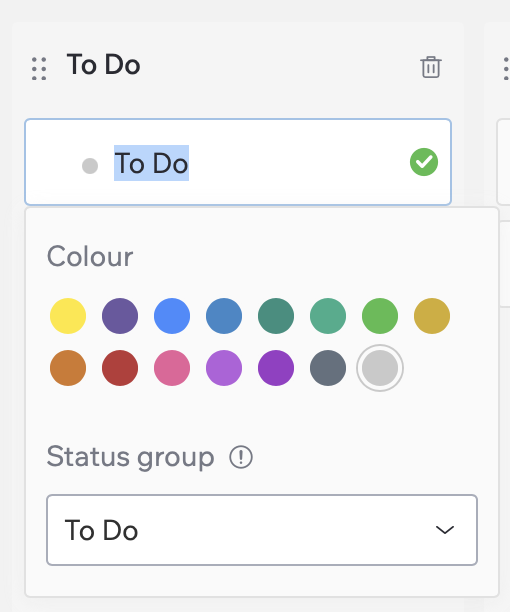Open the Status group info icon
This screenshot has width=510, height=612.
241,457
